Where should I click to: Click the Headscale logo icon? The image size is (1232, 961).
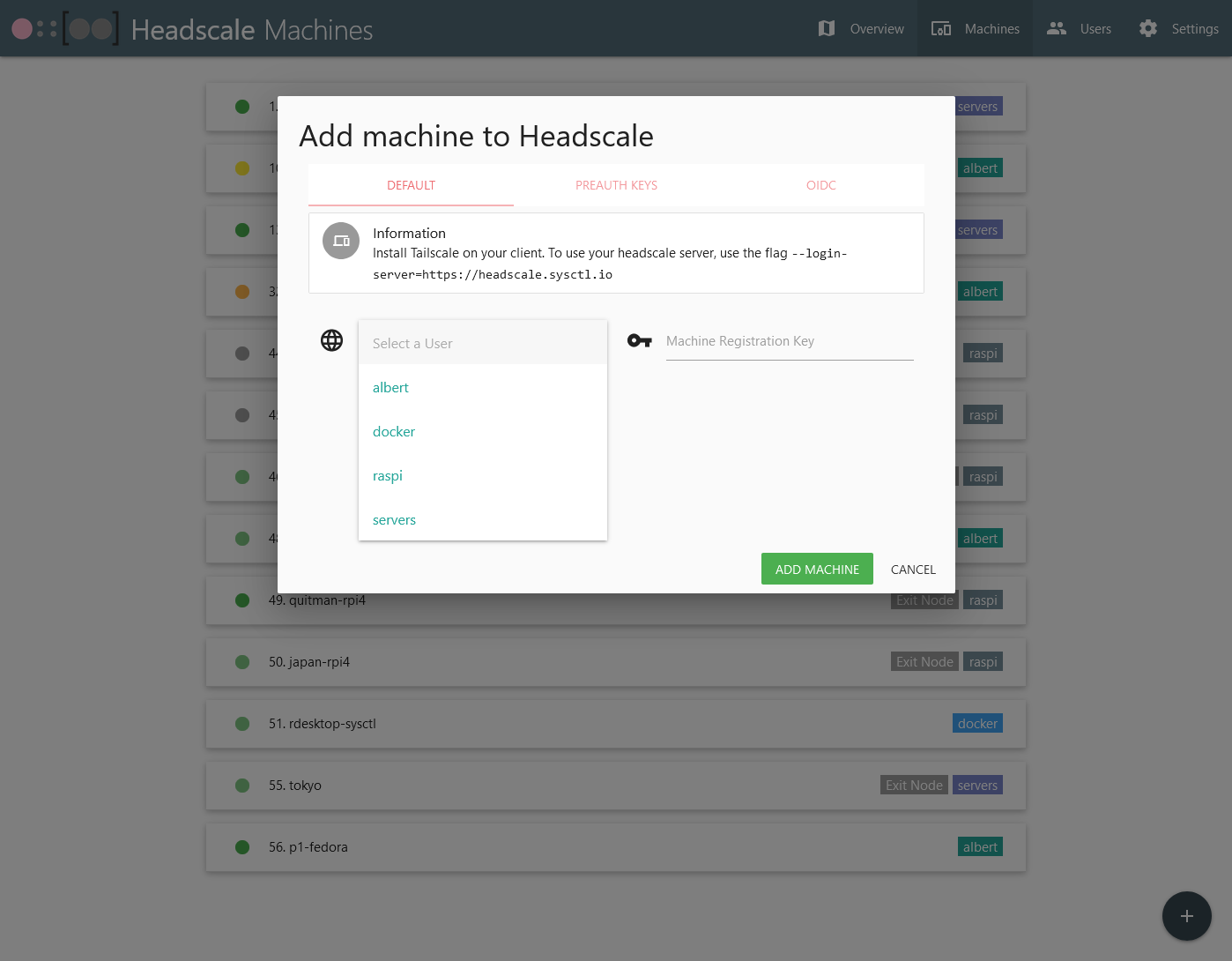pos(65,29)
